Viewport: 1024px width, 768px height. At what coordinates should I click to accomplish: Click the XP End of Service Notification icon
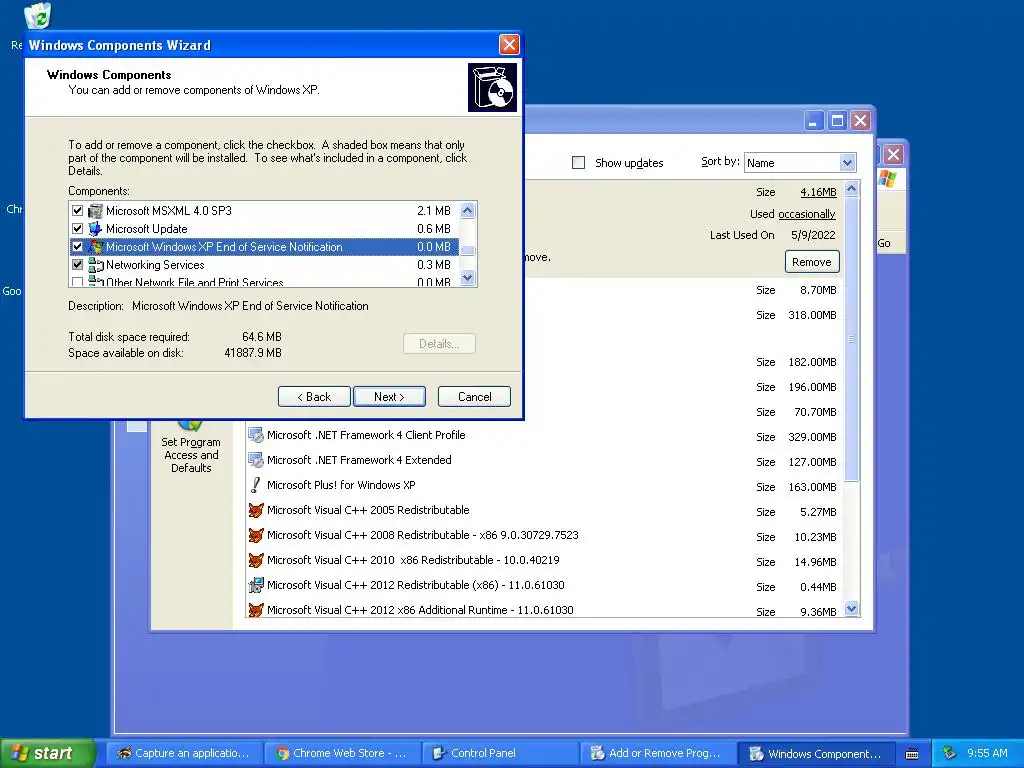point(95,247)
